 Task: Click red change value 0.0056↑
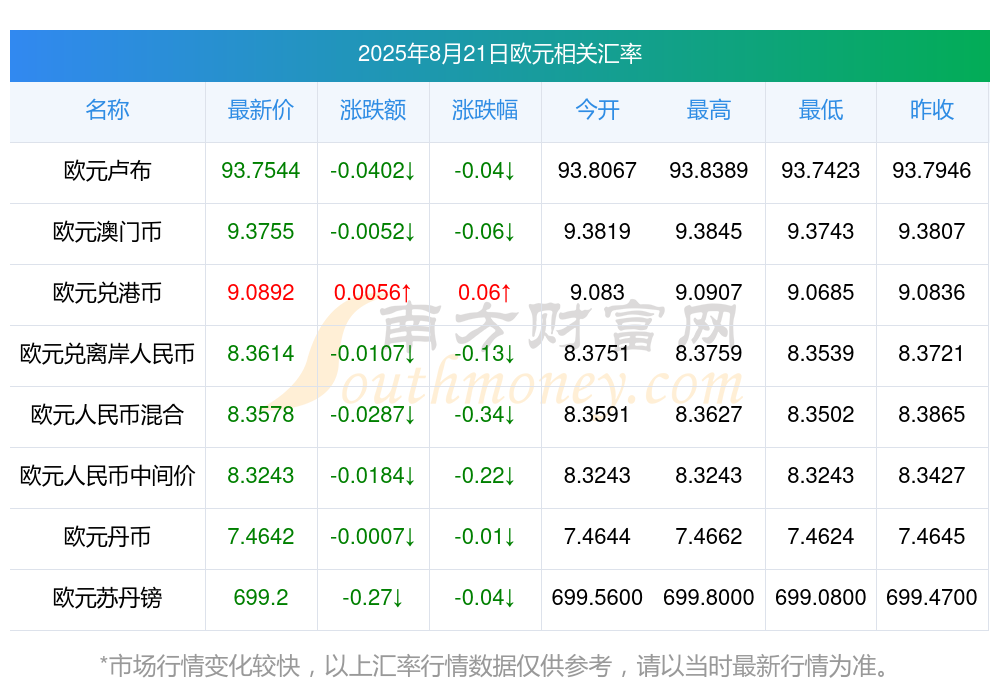(372, 292)
